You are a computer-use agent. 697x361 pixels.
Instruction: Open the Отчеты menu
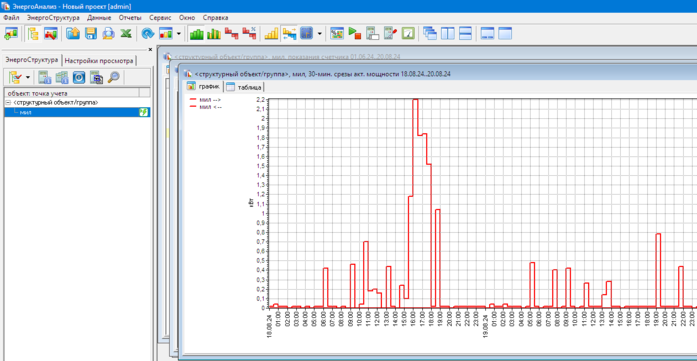point(130,18)
